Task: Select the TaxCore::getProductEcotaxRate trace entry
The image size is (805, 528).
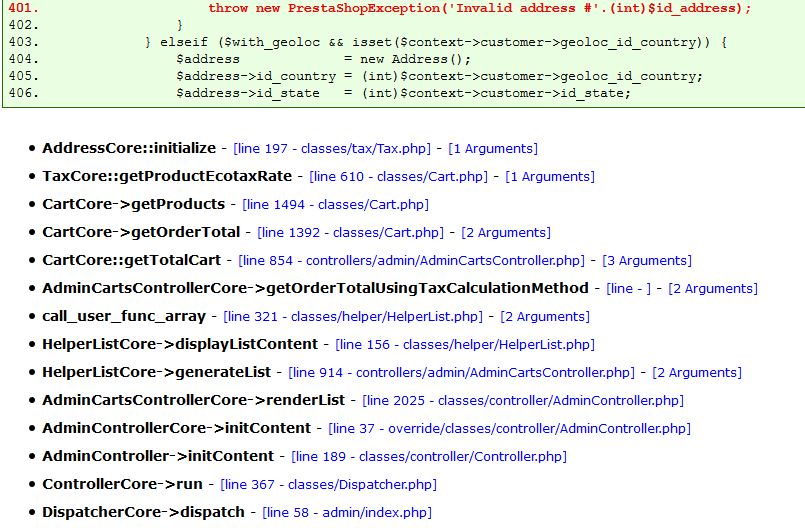Action: [x=167, y=176]
